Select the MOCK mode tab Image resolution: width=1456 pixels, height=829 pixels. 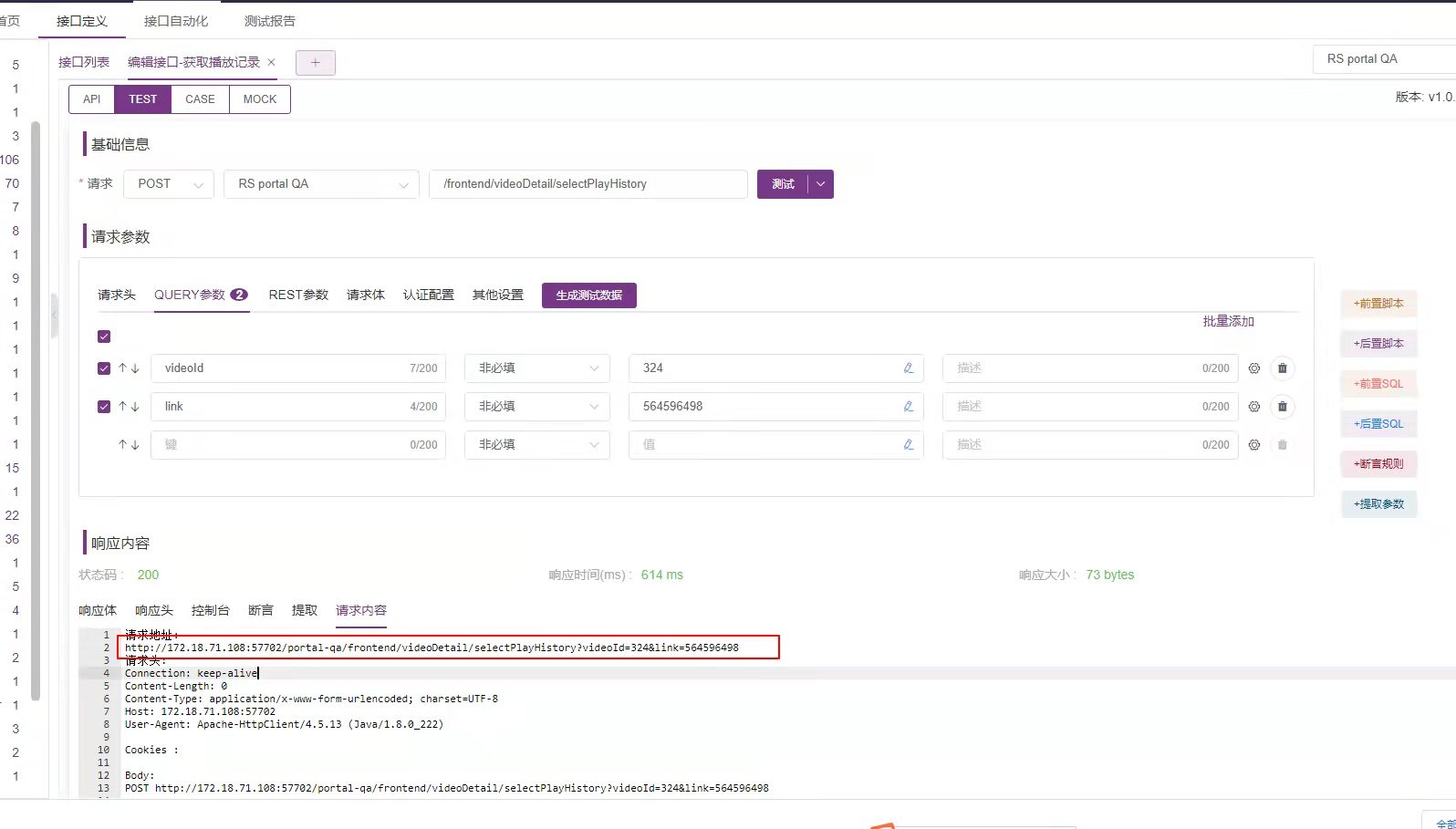click(x=260, y=99)
